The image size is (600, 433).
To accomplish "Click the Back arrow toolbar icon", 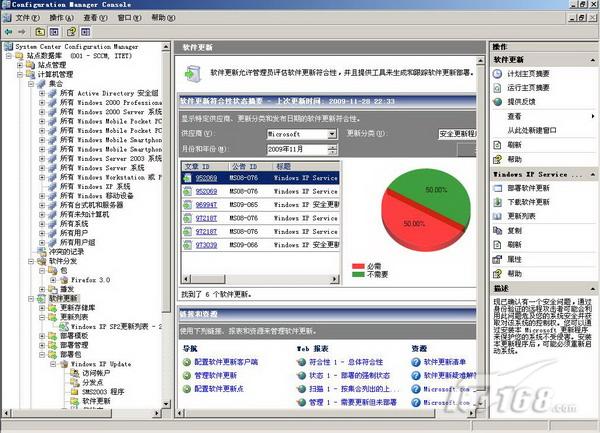I will tap(8, 32).
